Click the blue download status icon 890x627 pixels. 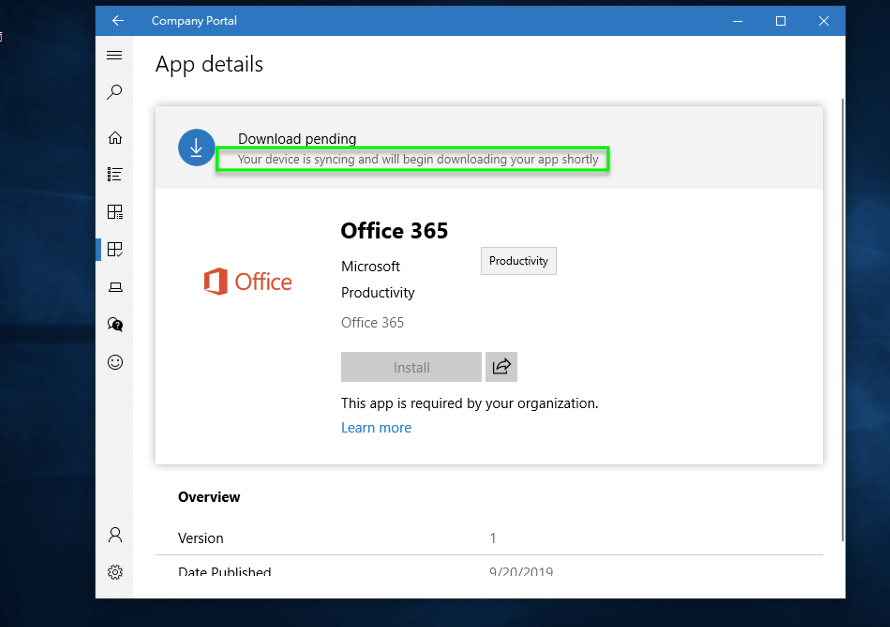pos(196,148)
